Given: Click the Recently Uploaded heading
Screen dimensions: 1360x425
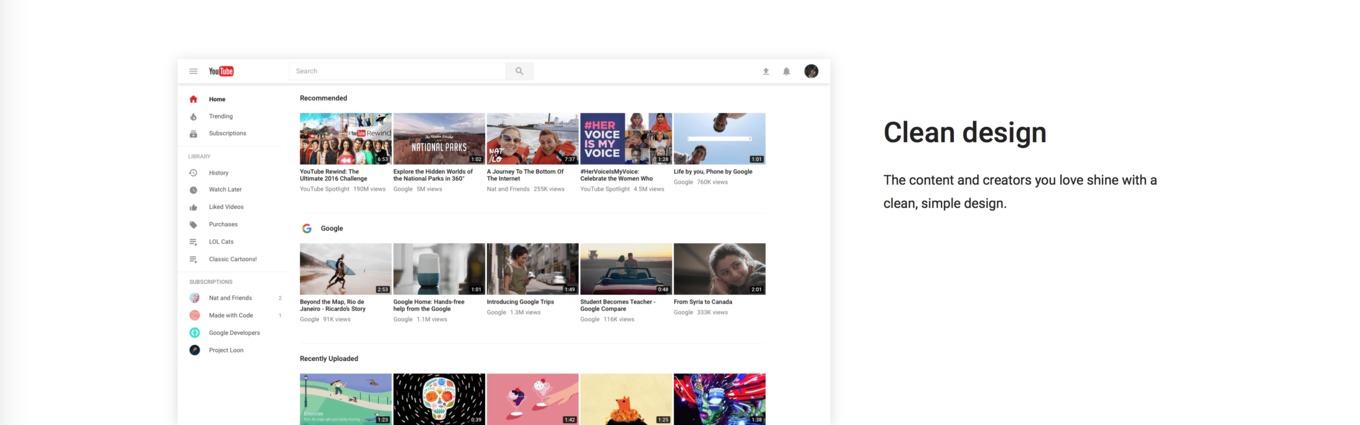Looking at the screenshot, I should [x=329, y=359].
